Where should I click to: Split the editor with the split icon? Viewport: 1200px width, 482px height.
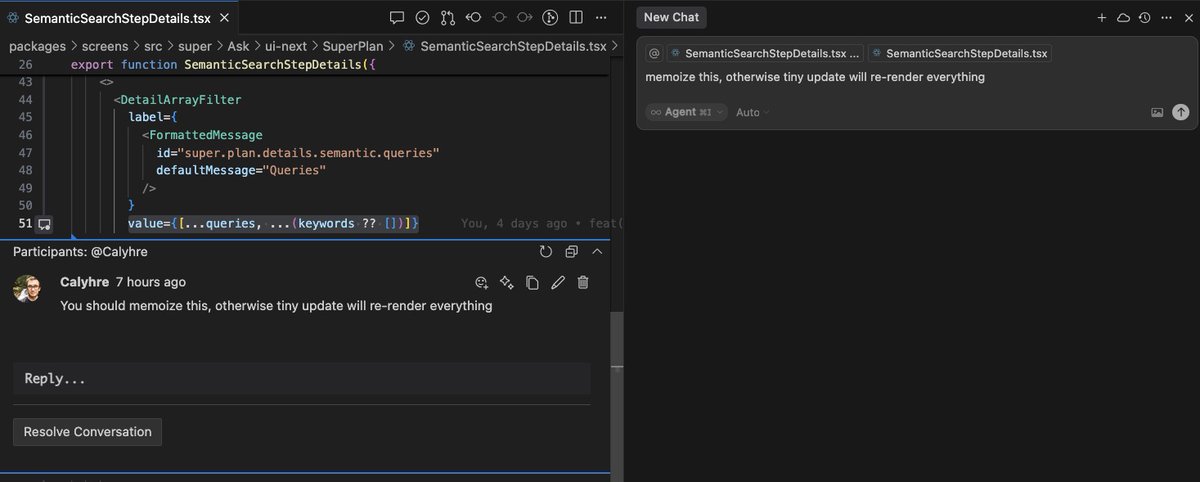[576, 17]
